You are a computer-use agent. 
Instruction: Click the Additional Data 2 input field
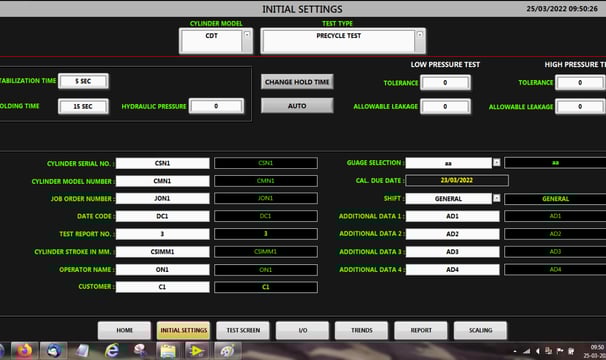coord(452,234)
